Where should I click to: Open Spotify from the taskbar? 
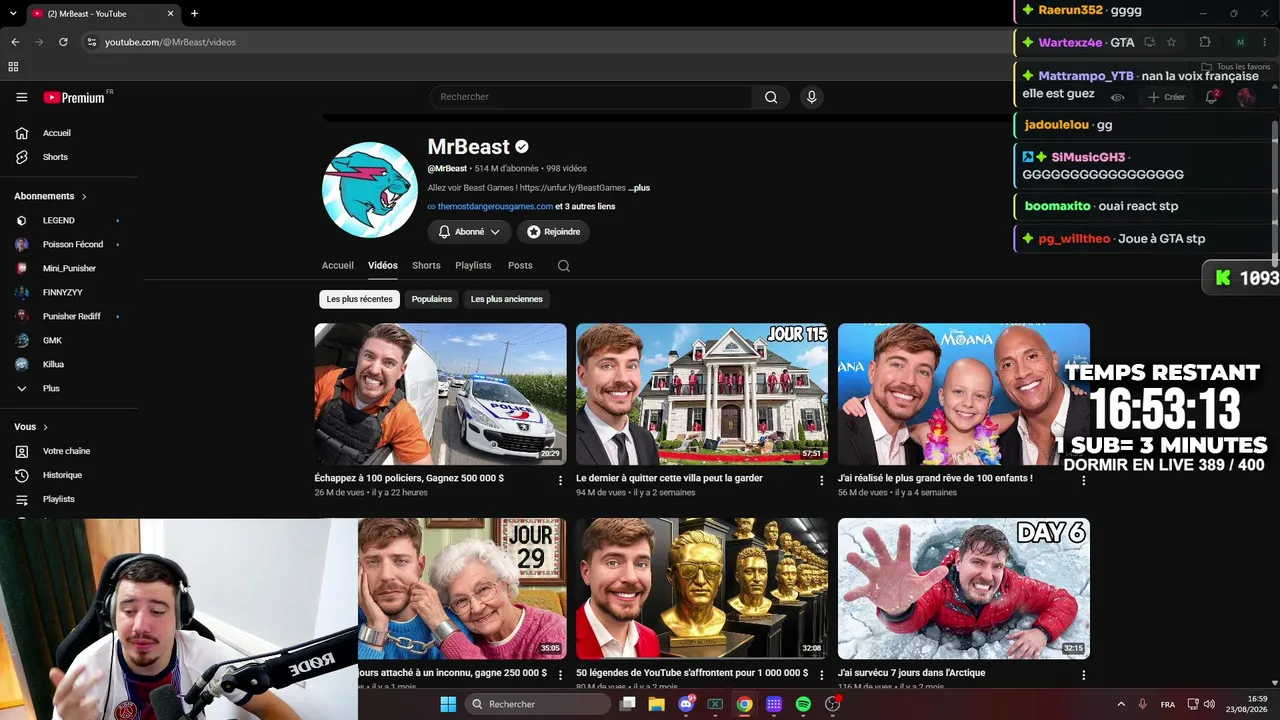(x=803, y=704)
